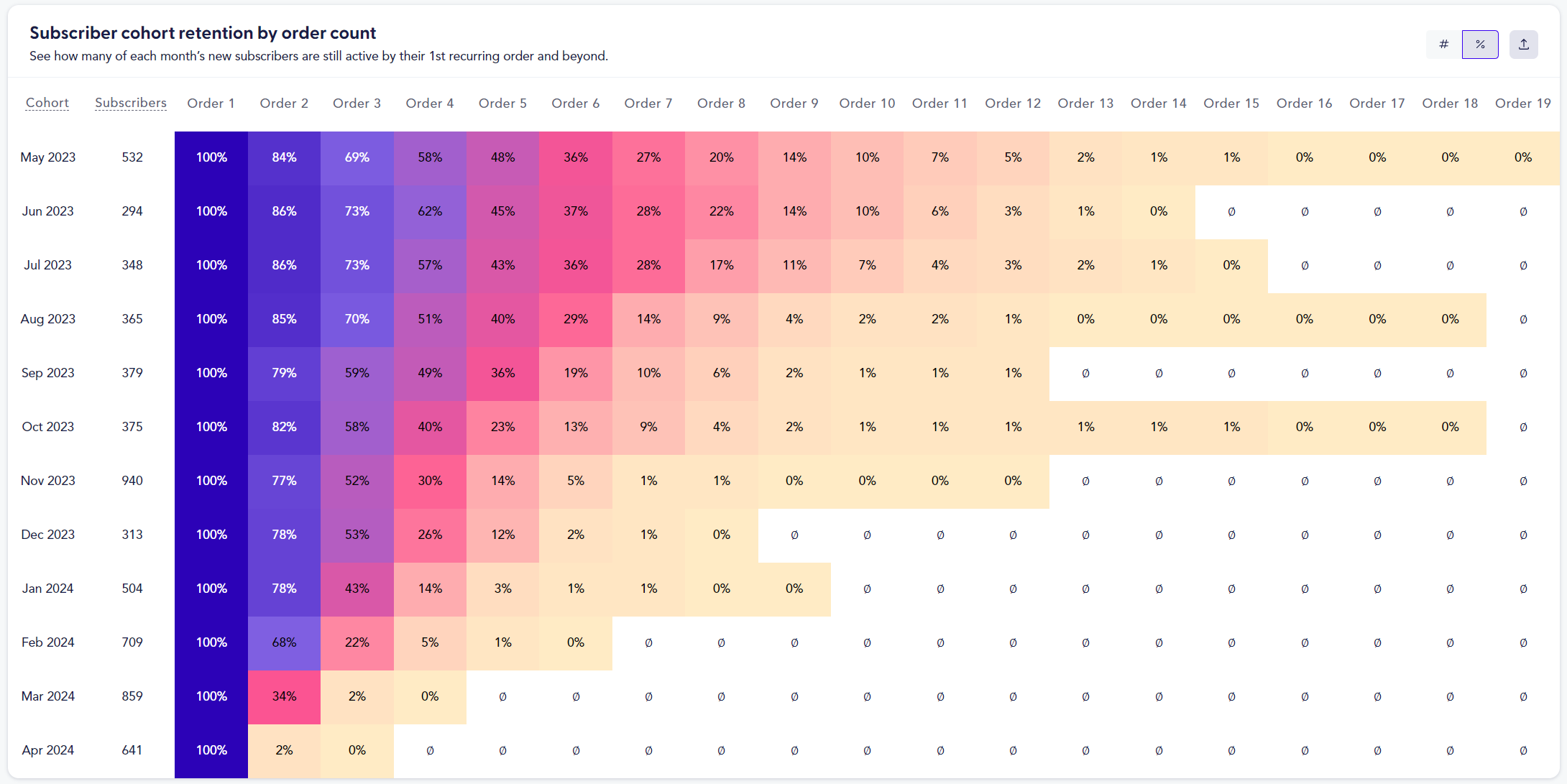The width and height of the screenshot is (1567, 784).
Task: Click the empty Ø cell in Dec 2023 row
Action: tap(794, 534)
